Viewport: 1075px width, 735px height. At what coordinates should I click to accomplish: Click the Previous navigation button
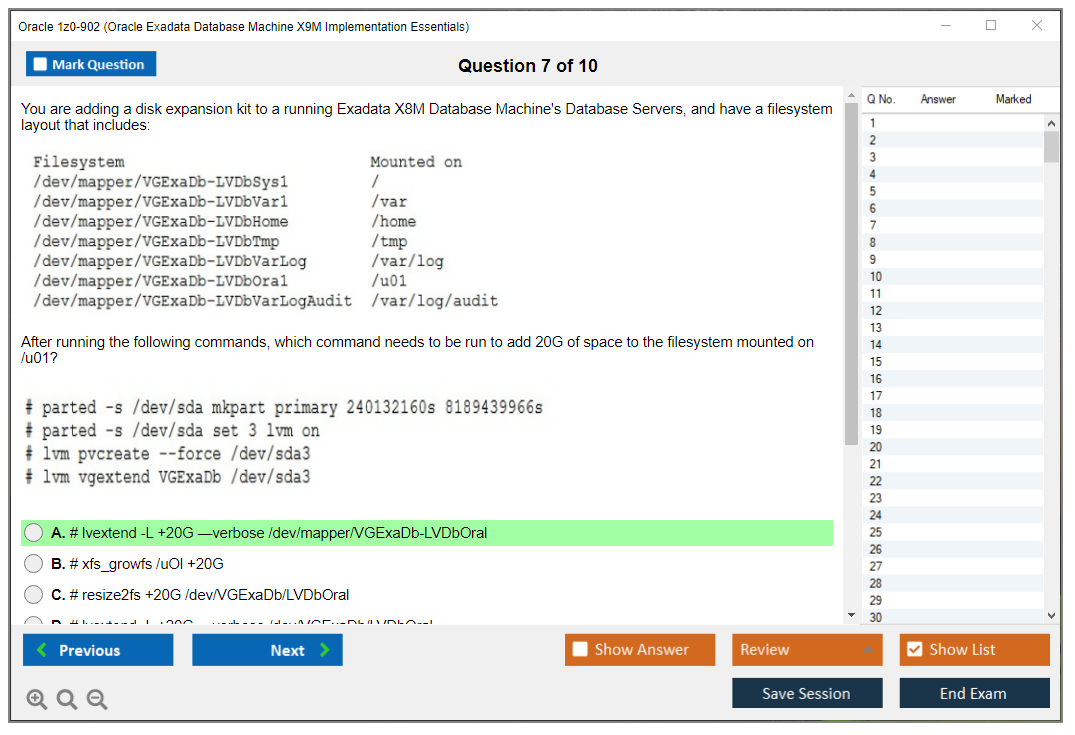pos(97,649)
